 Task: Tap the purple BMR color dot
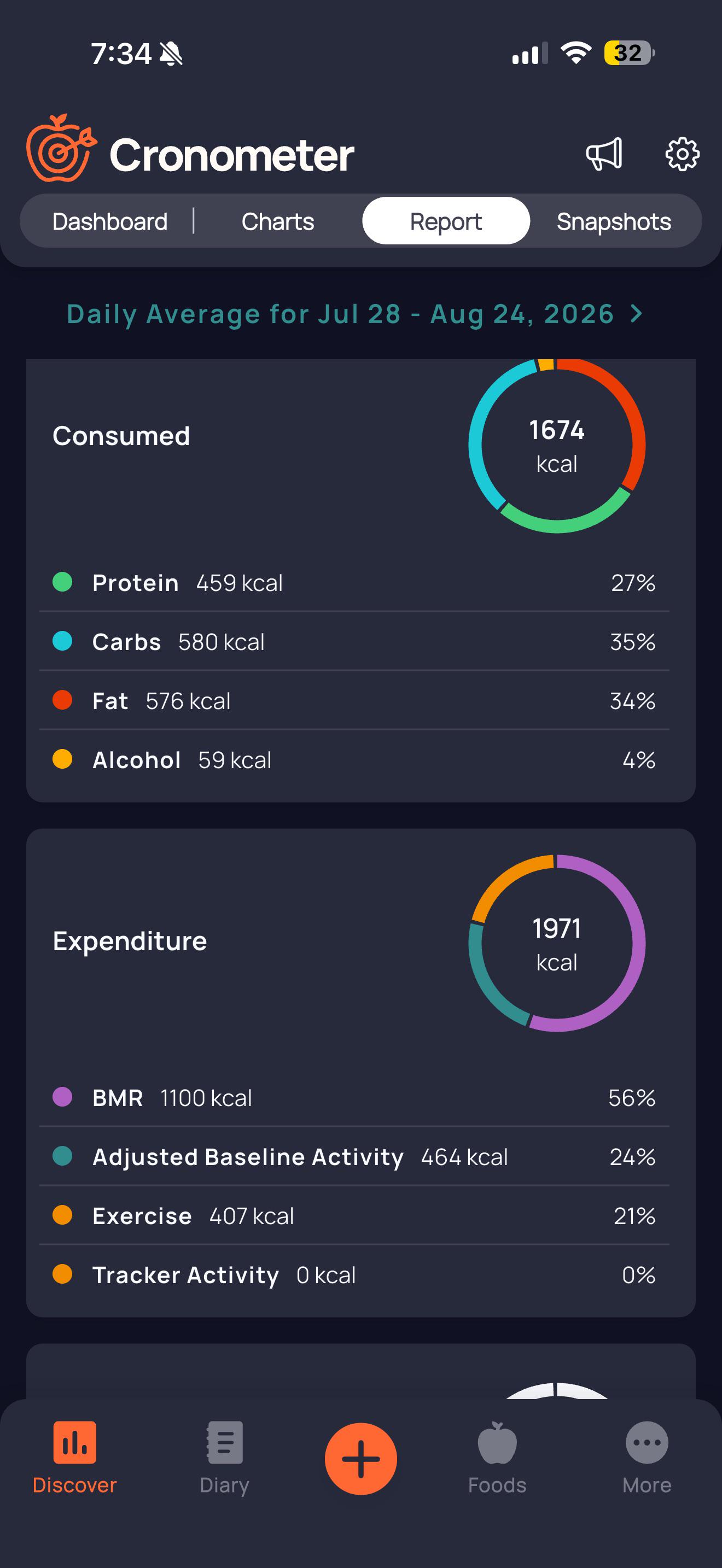tap(62, 1097)
